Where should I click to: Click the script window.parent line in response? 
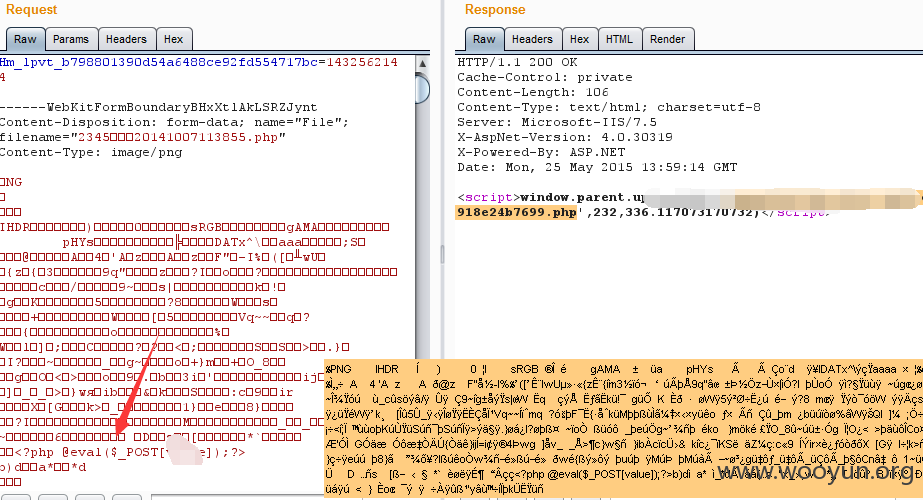point(550,197)
